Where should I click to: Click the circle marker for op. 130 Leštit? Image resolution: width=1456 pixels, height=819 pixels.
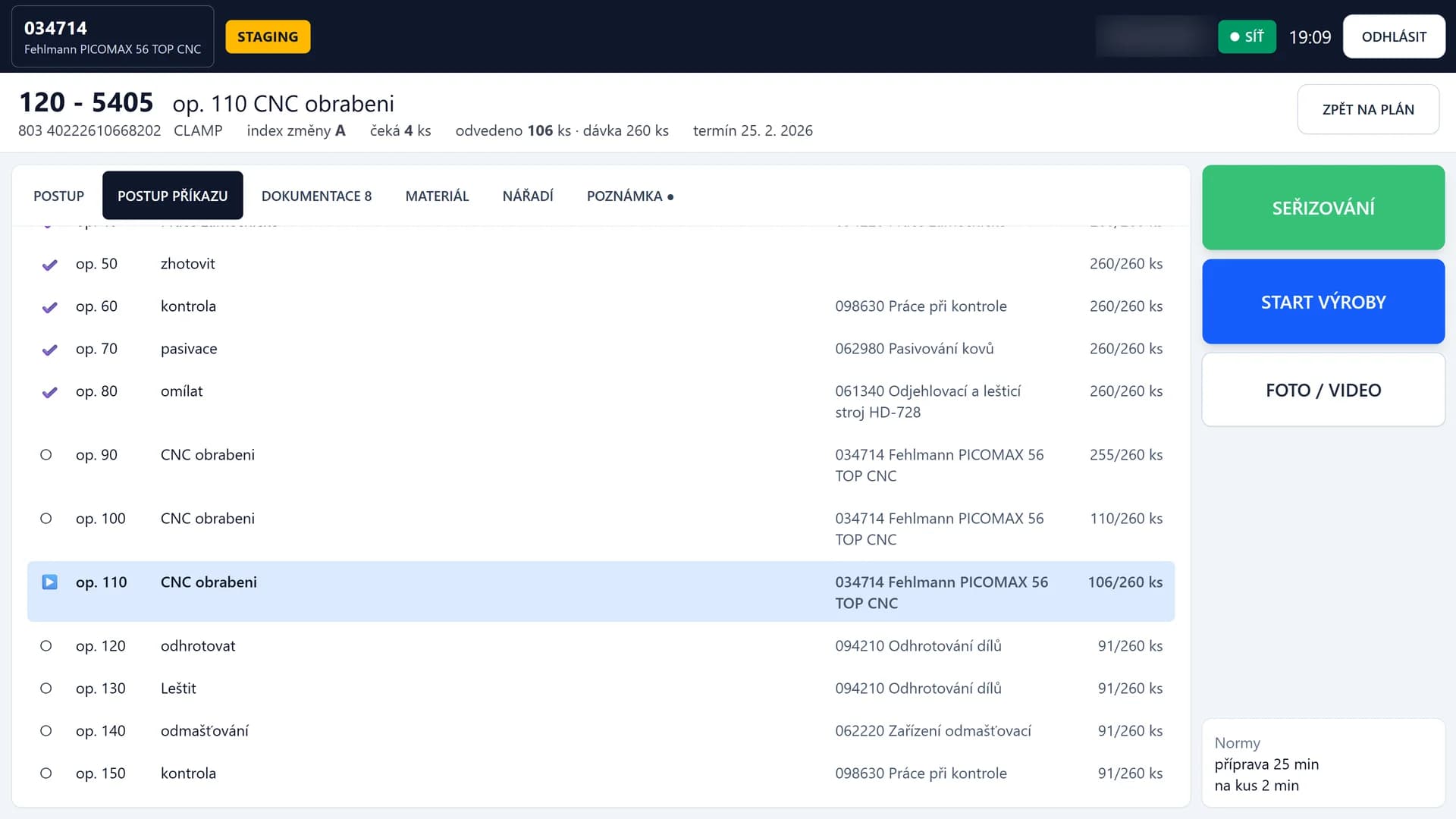[46, 689]
